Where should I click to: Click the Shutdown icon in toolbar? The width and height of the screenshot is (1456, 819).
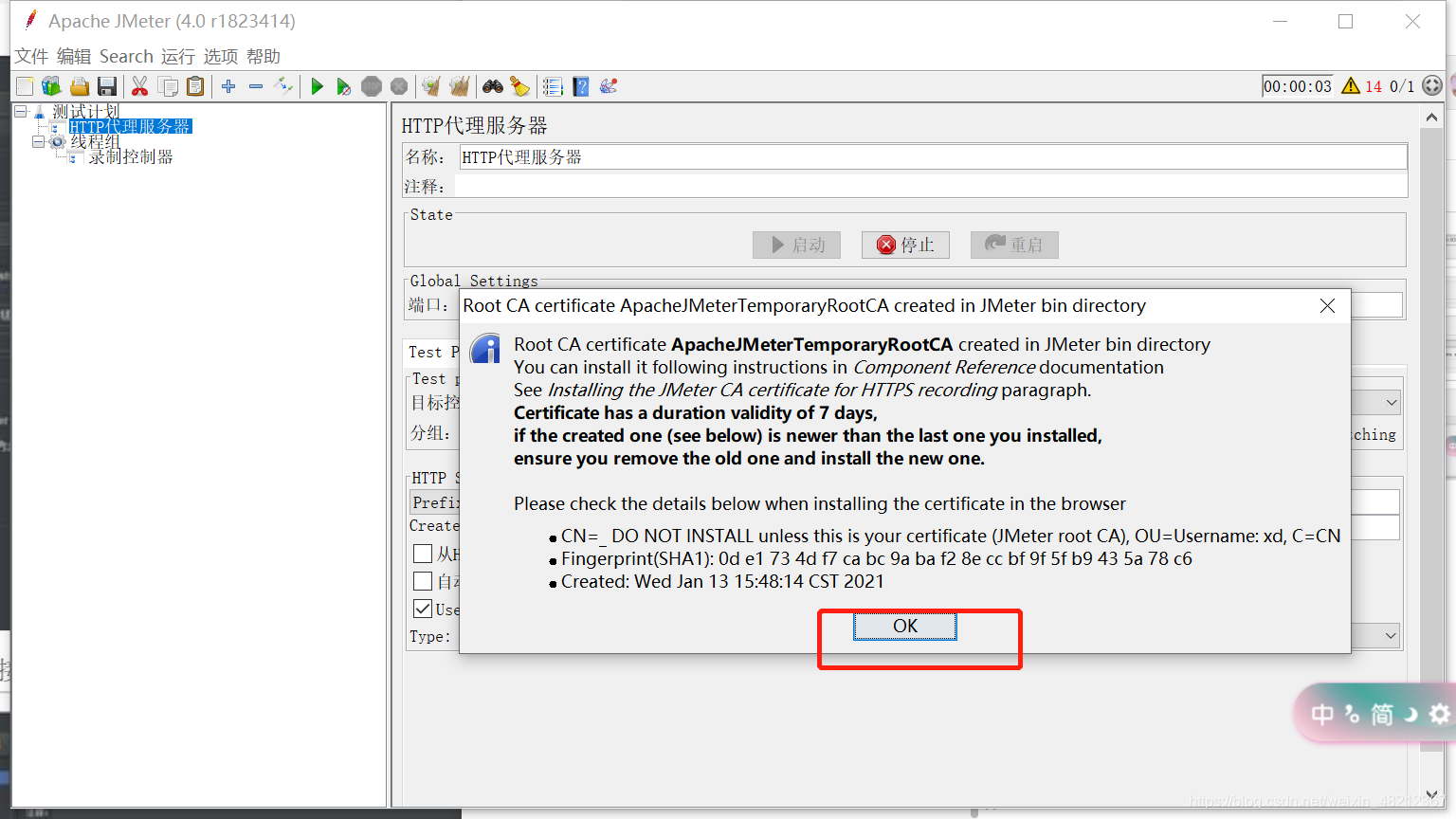[x=399, y=86]
